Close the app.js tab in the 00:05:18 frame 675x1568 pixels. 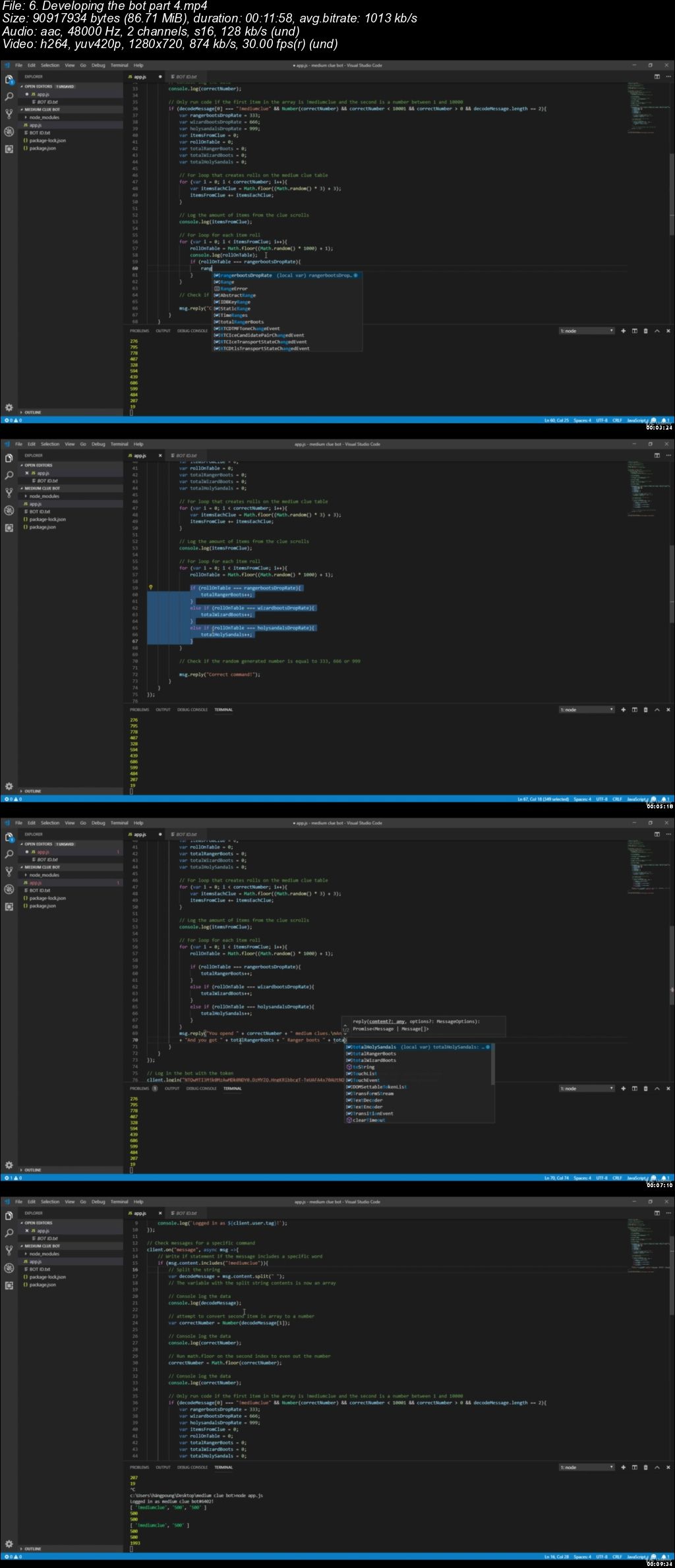[160, 455]
